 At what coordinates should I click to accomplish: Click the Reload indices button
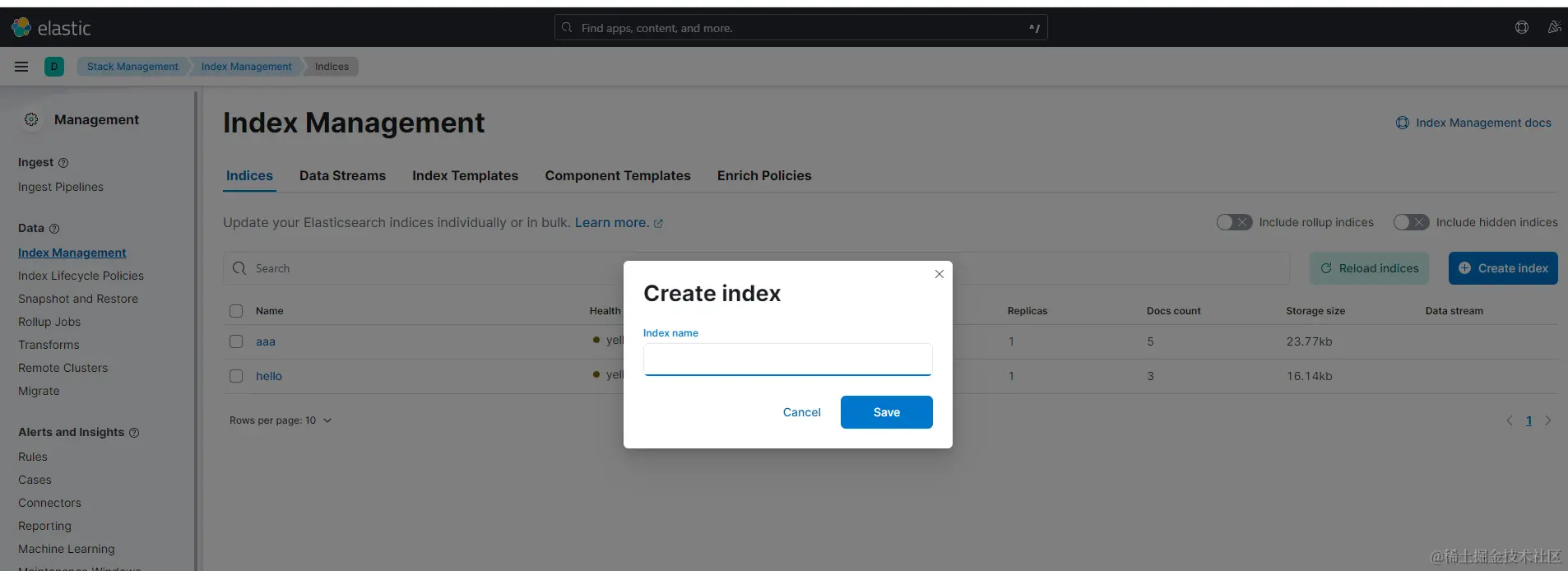pos(1369,268)
